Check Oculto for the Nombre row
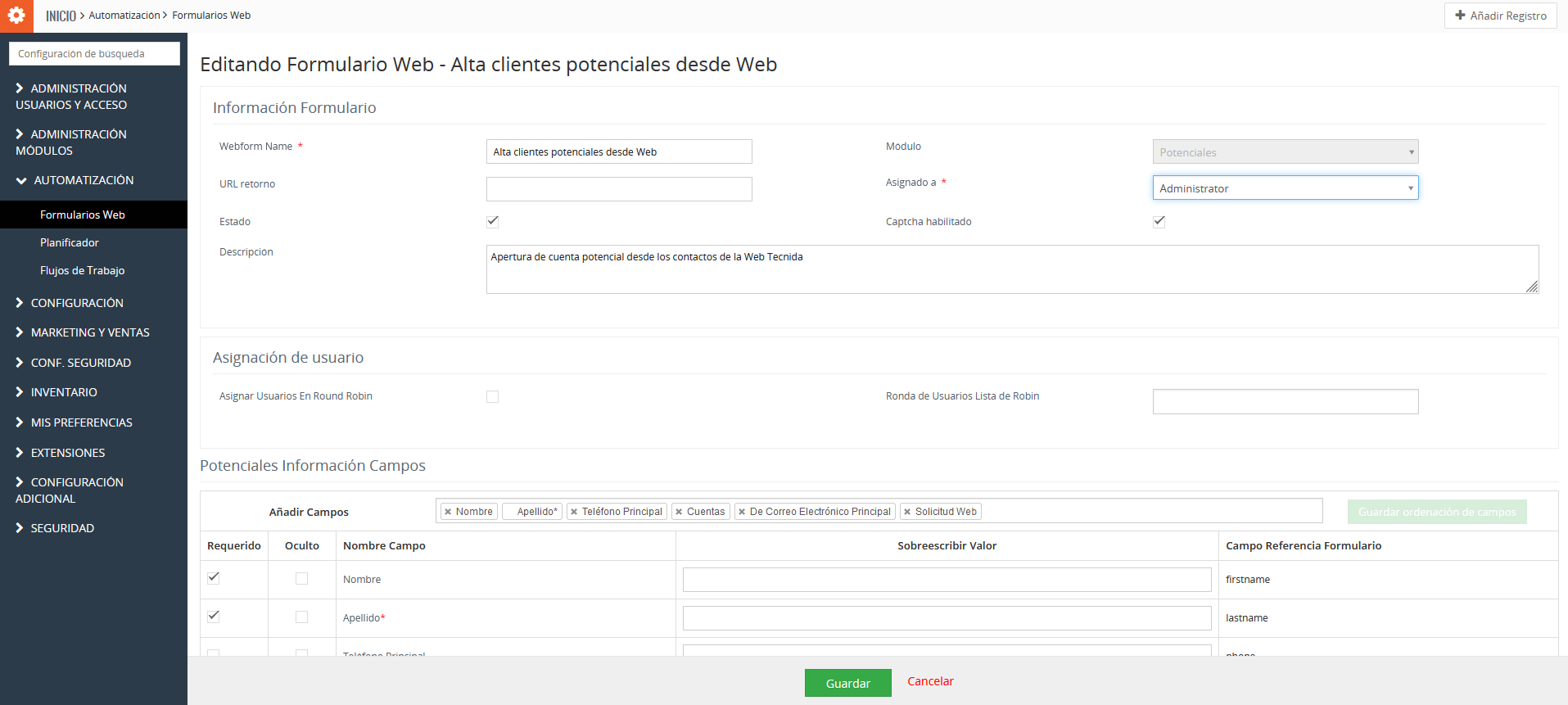This screenshot has width=1568, height=705. click(x=301, y=579)
